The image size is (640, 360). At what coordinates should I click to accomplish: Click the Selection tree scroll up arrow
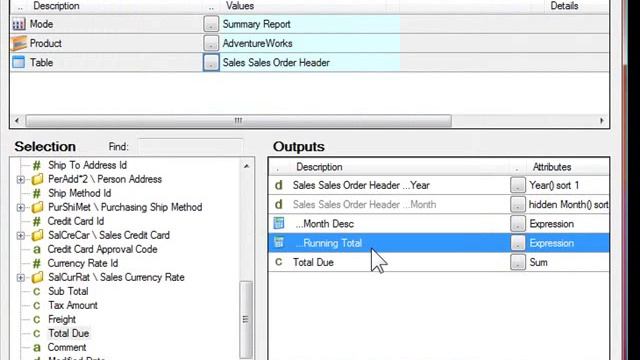(246, 166)
